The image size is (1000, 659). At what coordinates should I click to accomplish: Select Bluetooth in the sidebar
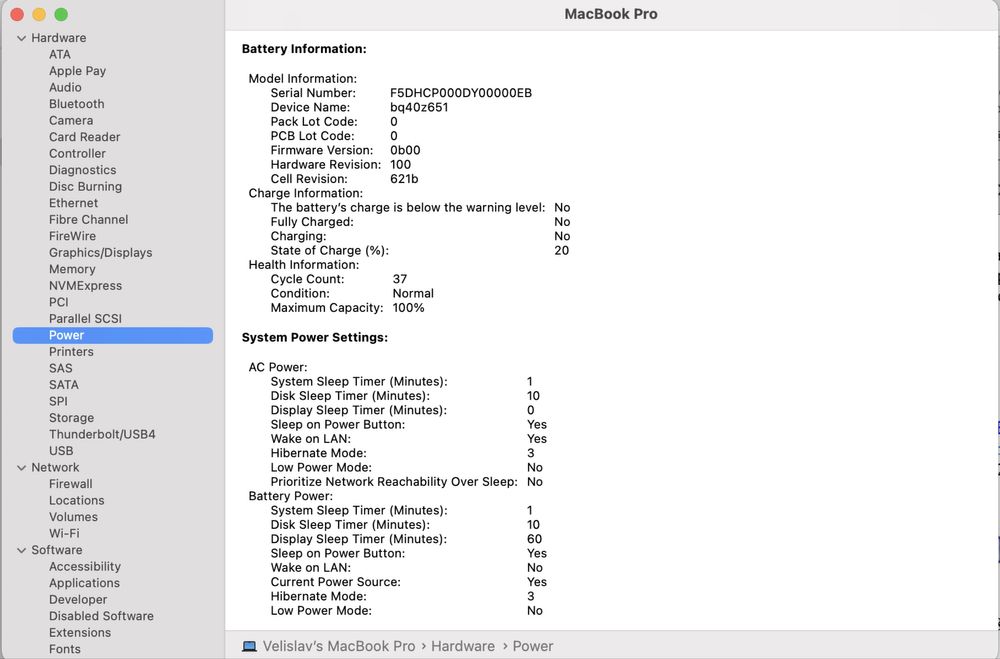click(77, 104)
